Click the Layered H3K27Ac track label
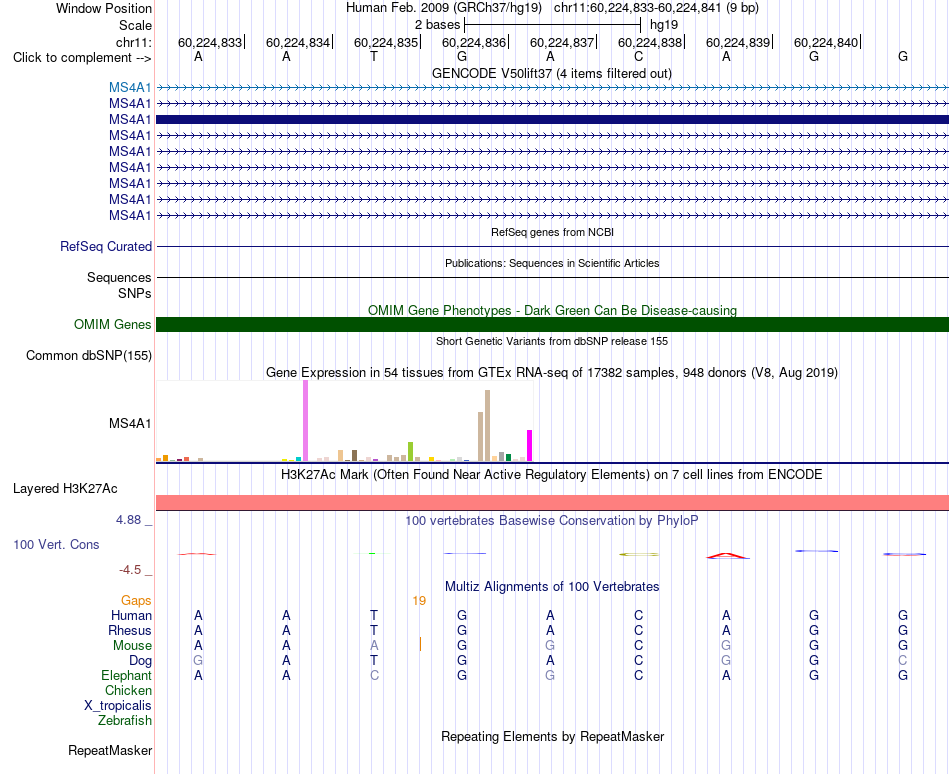 point(65,489)
